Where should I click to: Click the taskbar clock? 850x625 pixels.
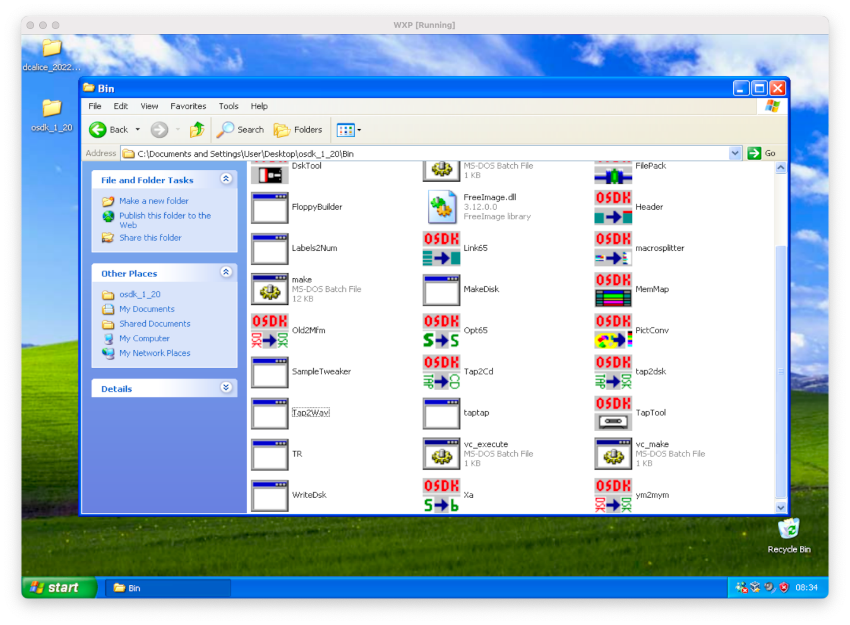[806, 588]
